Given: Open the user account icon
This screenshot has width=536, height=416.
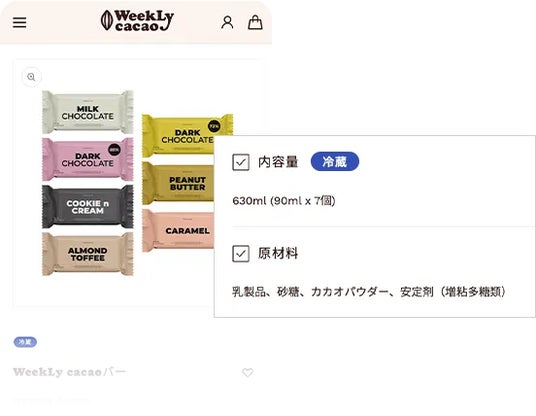Looking at the screenshot, I should [227, 22].
